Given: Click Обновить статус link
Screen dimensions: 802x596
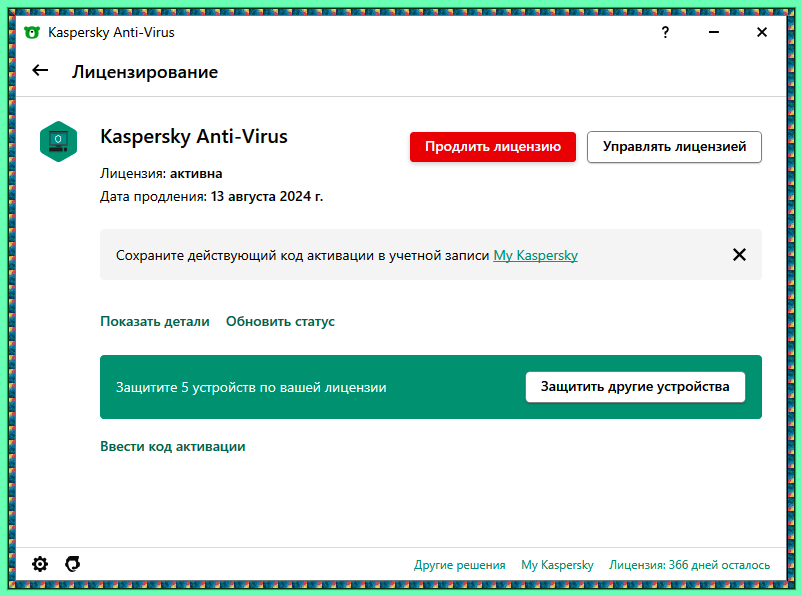Looking at the screenshot, I should coord(280,321).
